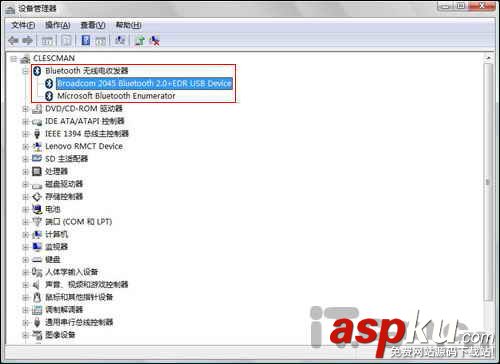Expand the 人体学输入设备 category
500x364 pixels.
pos(25,272)
